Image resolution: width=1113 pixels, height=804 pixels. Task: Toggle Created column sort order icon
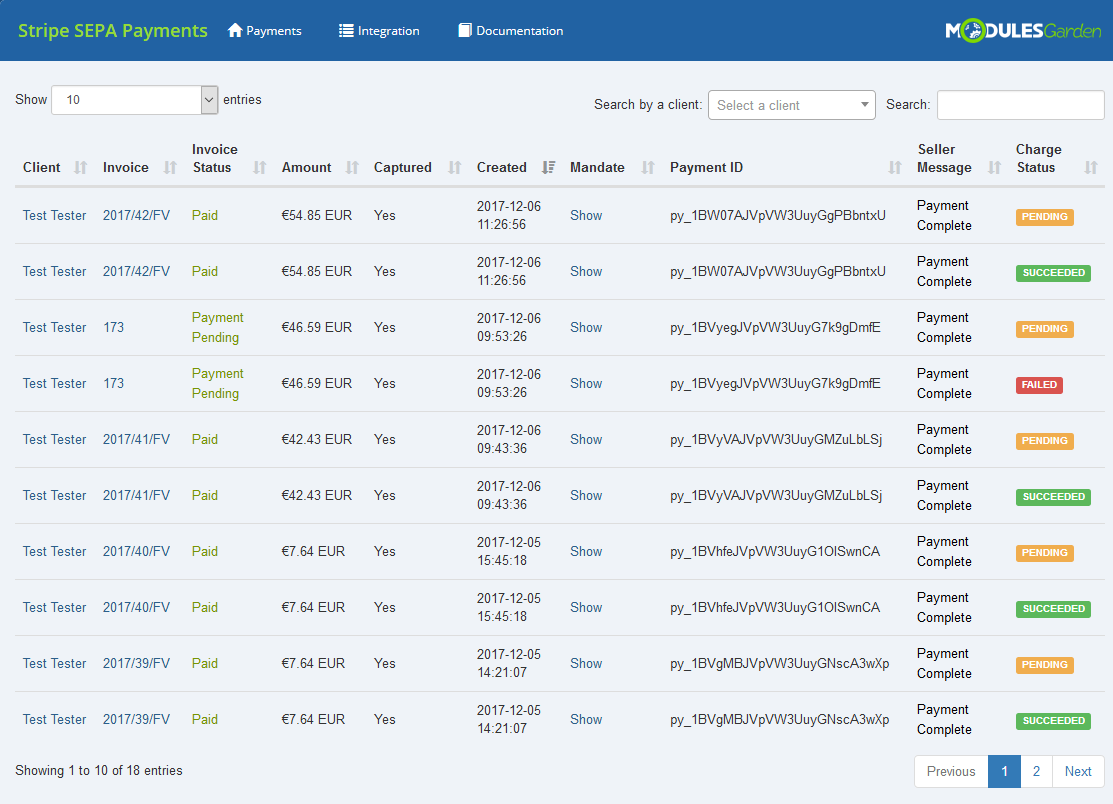548,167
